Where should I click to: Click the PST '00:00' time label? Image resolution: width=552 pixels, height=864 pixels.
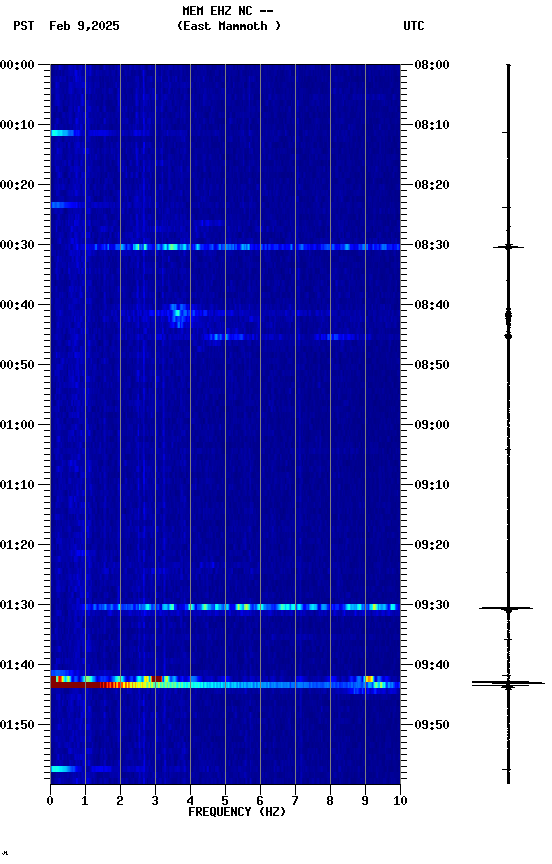[x=17, y=65]
